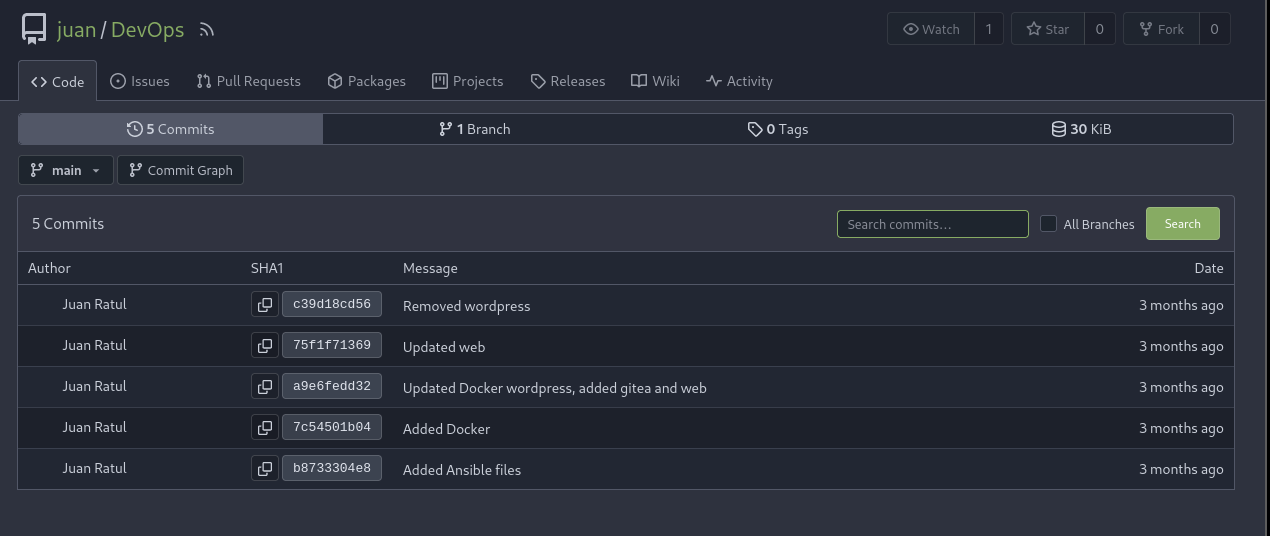This screenshot has height=536, width=1270.
Task: Enable the All Branches checkbox
Action: point(1048,224)
